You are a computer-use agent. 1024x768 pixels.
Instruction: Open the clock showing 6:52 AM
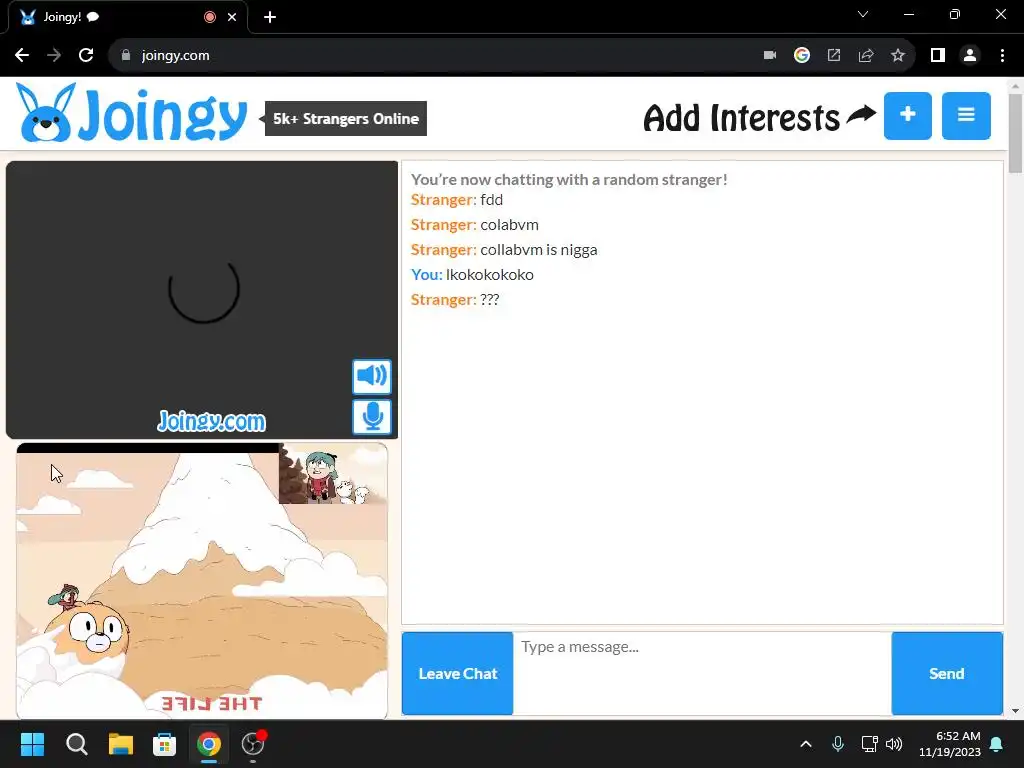coord(950,744)
